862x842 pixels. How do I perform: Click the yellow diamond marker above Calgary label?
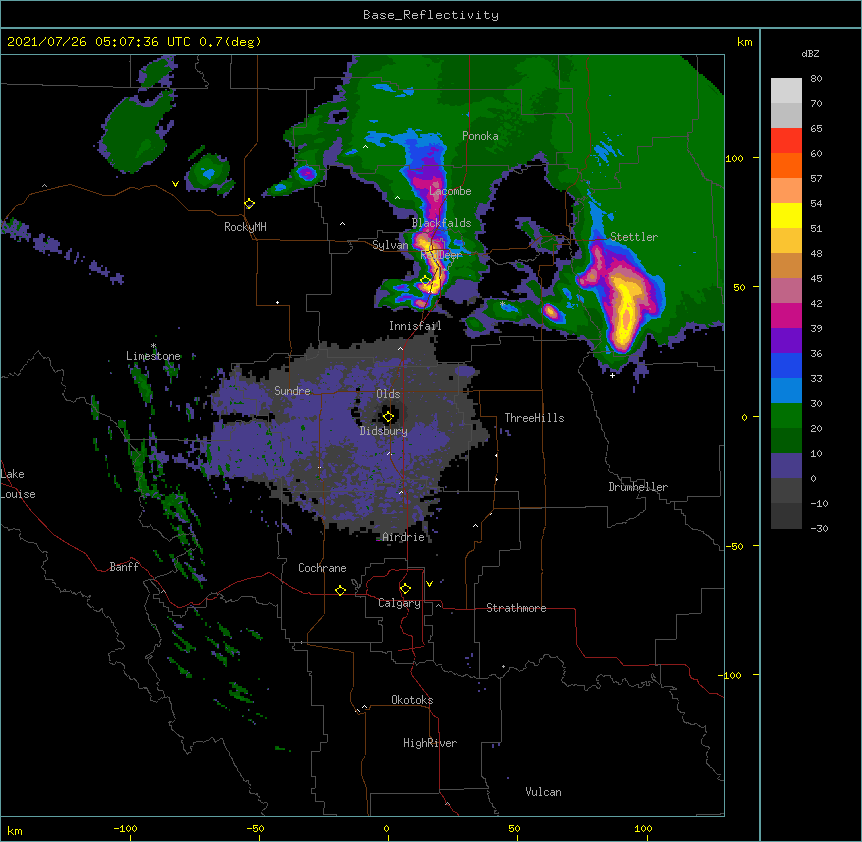click(405, 589)
